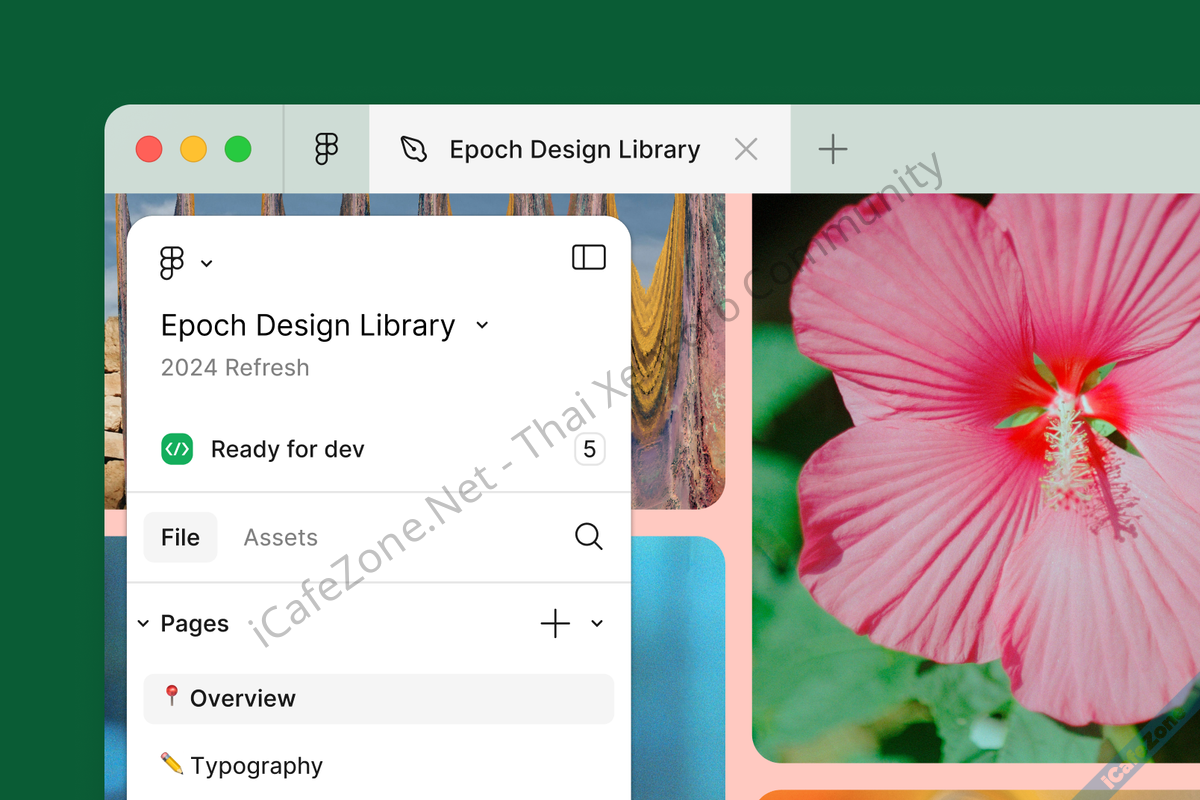Collapse the Pages section
Image resolution: width=1200 pixels, height=800 pixels.
pos(143,624)
